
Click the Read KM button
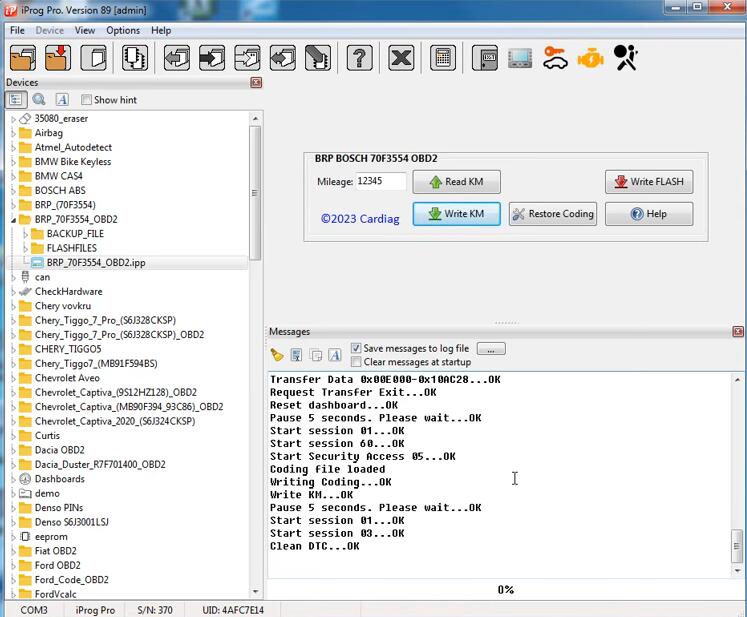point(456,182)
